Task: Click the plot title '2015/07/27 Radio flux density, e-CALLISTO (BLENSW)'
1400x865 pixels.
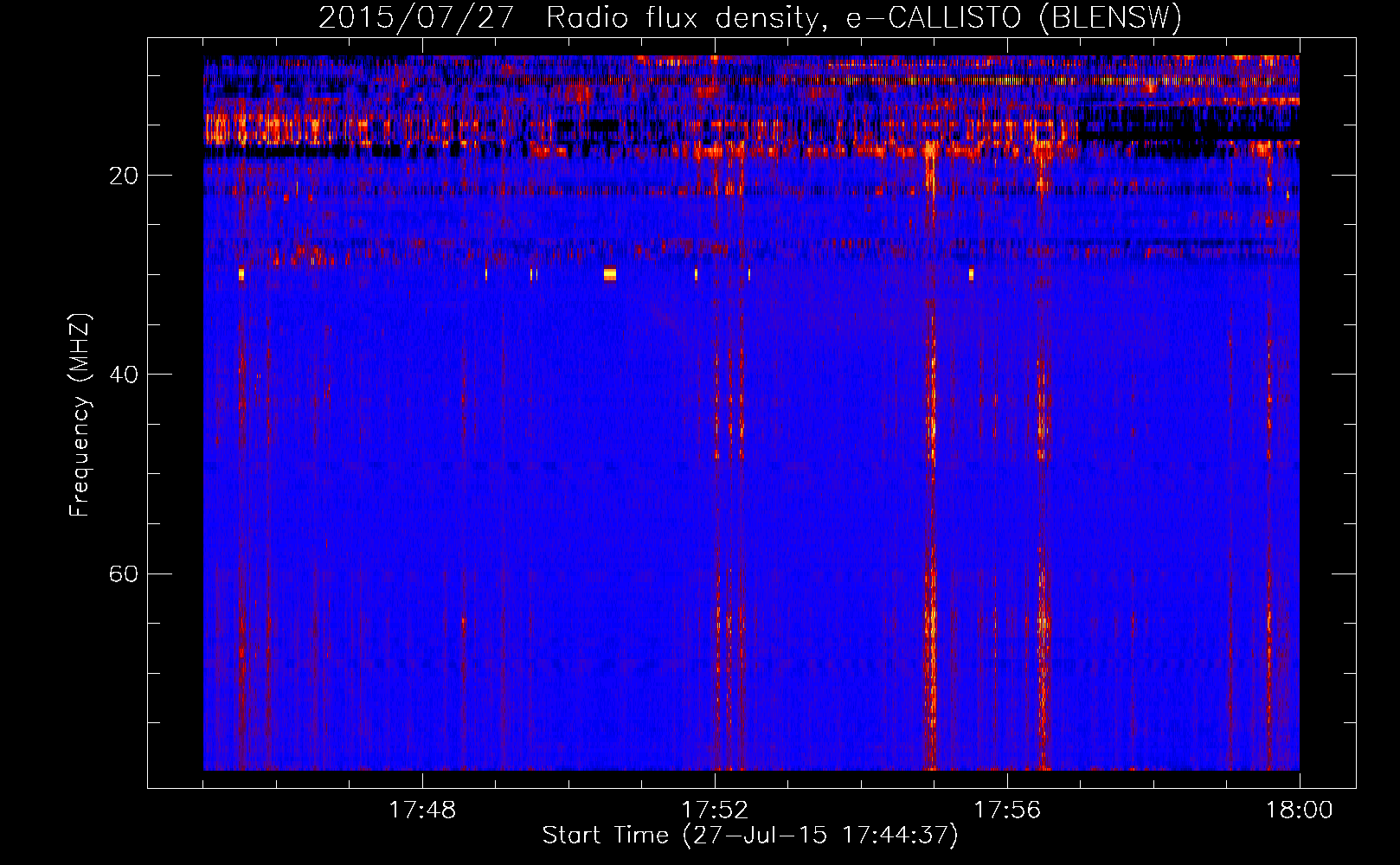Action: click(x=750, y=17)
